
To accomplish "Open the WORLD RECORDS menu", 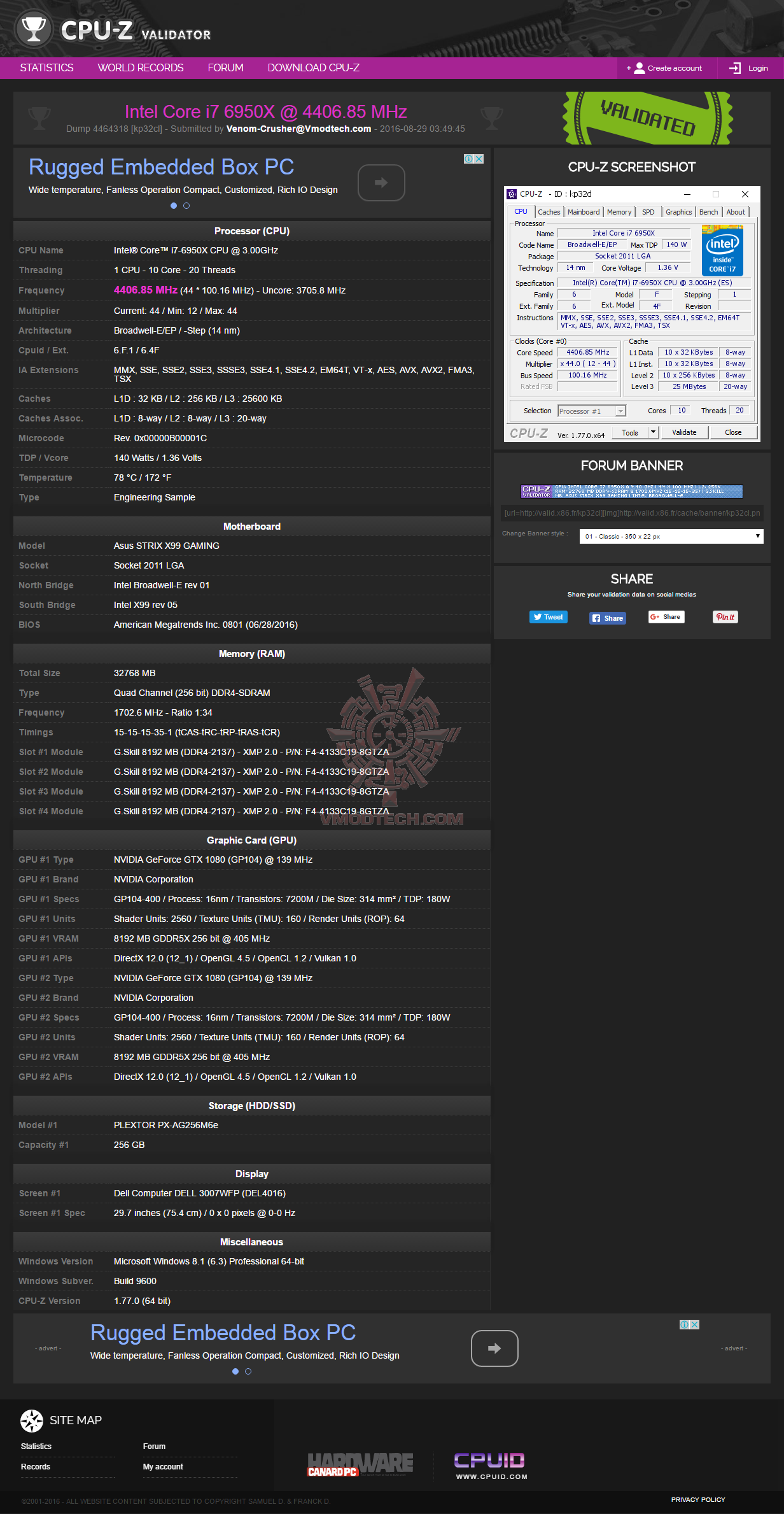I will click(141, 67).
